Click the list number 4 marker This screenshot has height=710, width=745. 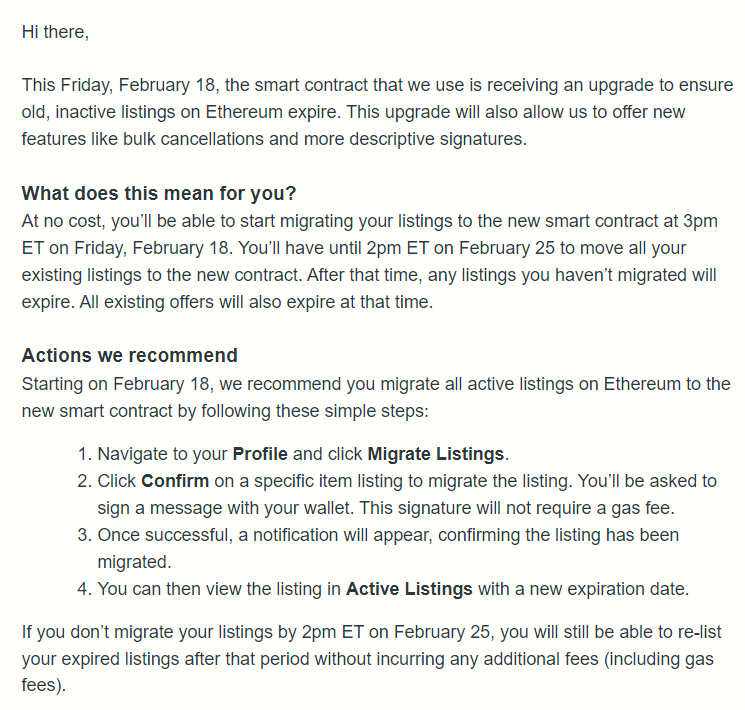tap(84, 589)
